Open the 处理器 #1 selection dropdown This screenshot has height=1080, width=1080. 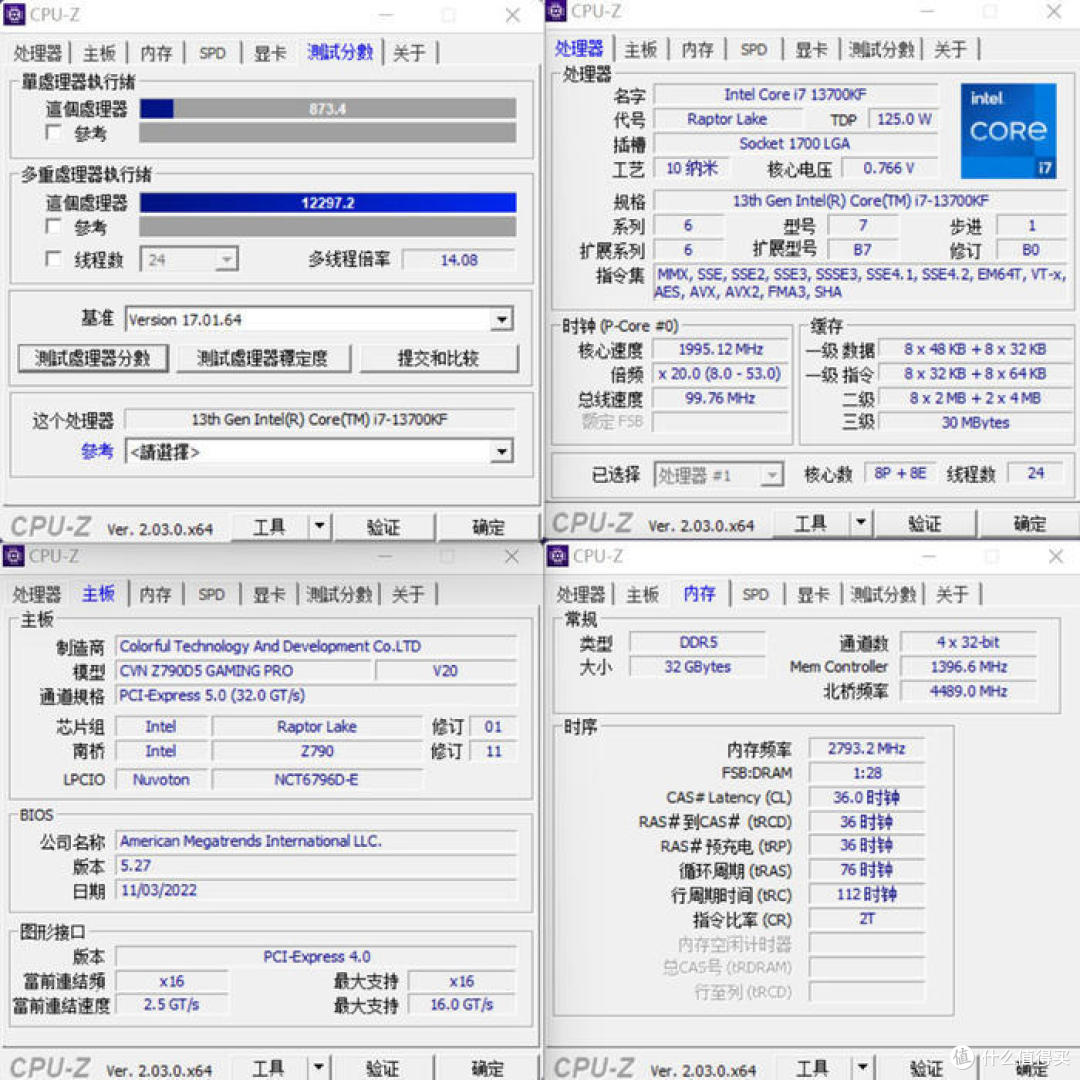point(770,475)
